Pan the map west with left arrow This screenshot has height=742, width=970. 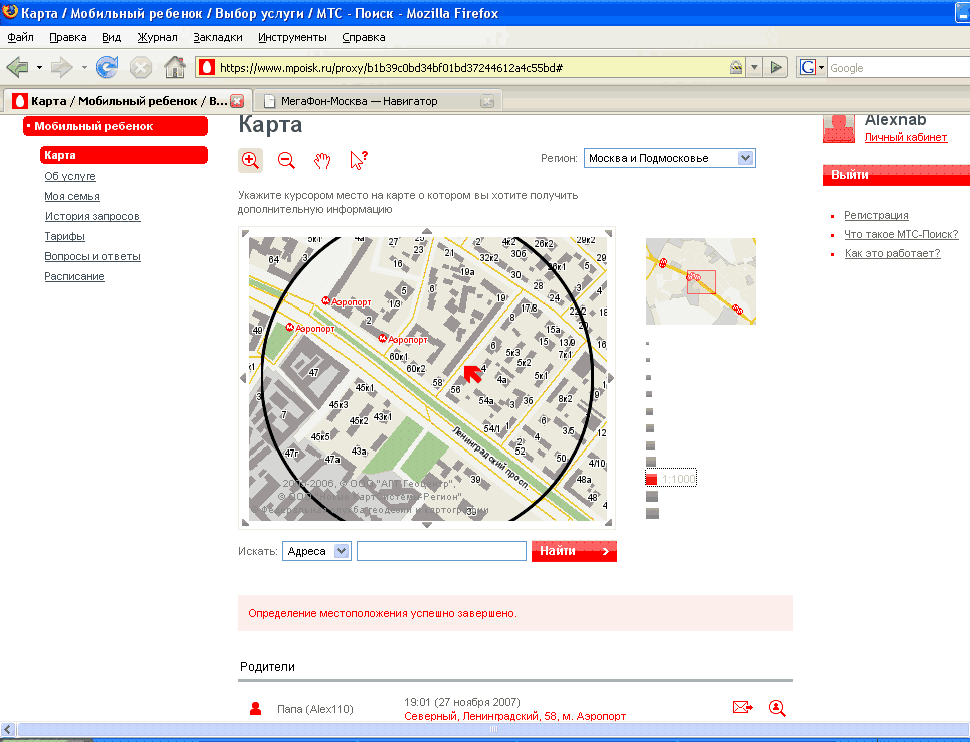click(x=243, y=378)
